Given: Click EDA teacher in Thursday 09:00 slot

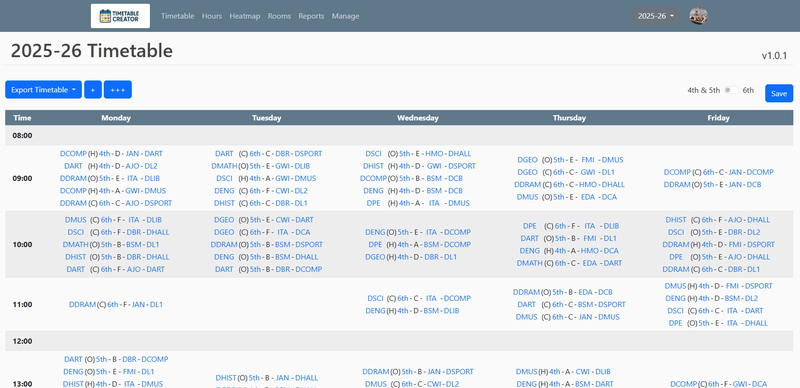Looking at the screenshot, I should 588,197.
